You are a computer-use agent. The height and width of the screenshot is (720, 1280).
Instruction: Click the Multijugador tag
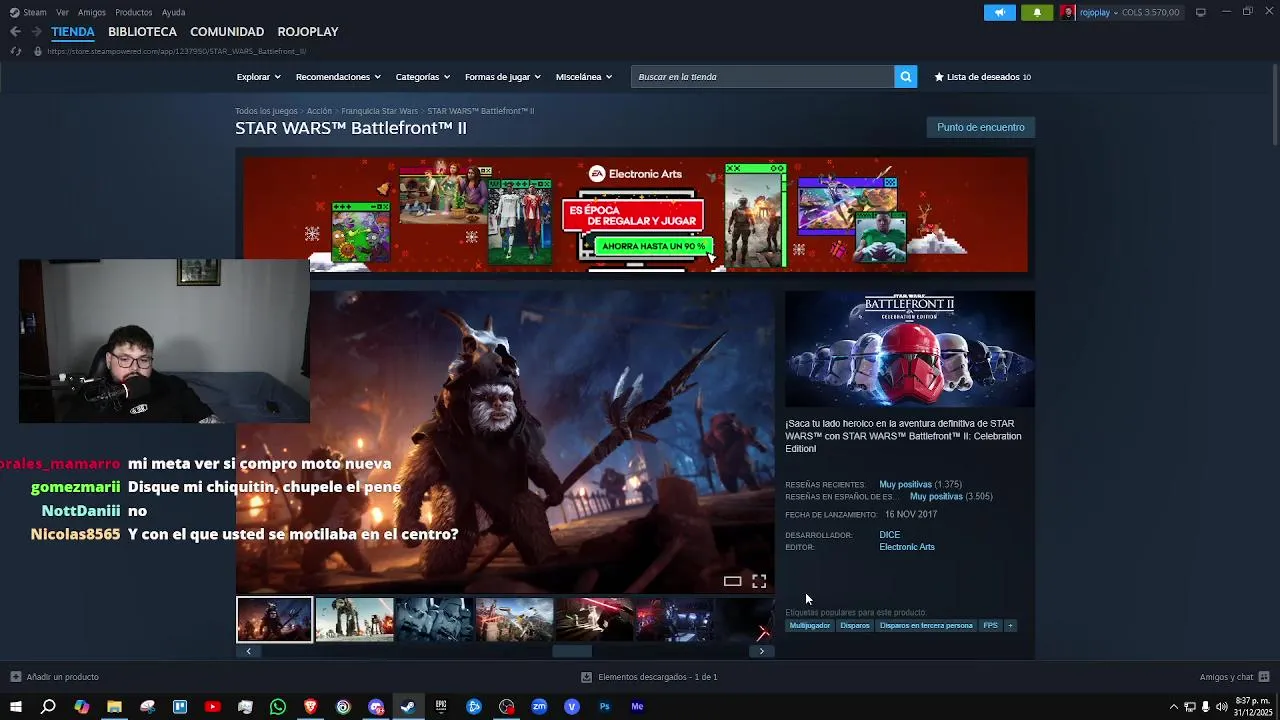coord(810,626)
